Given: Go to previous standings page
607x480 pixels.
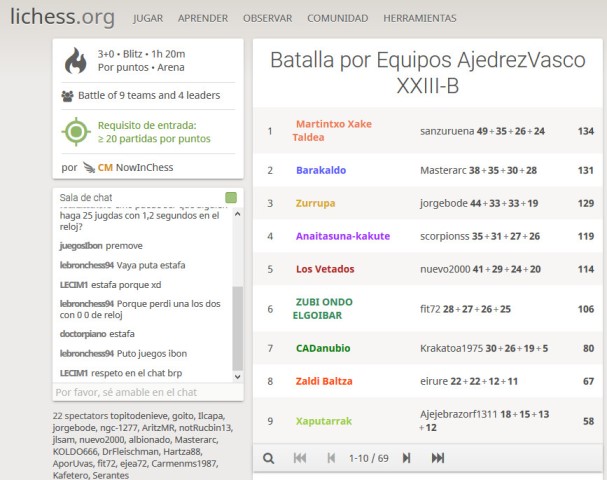Looking at the screenshot, I should click(331, 458).
